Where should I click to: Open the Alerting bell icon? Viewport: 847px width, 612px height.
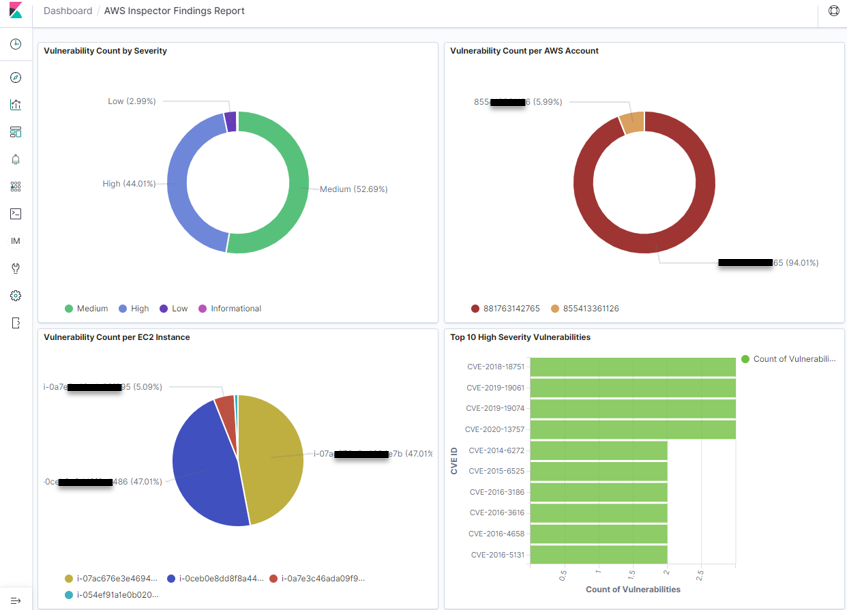point(16,159)
